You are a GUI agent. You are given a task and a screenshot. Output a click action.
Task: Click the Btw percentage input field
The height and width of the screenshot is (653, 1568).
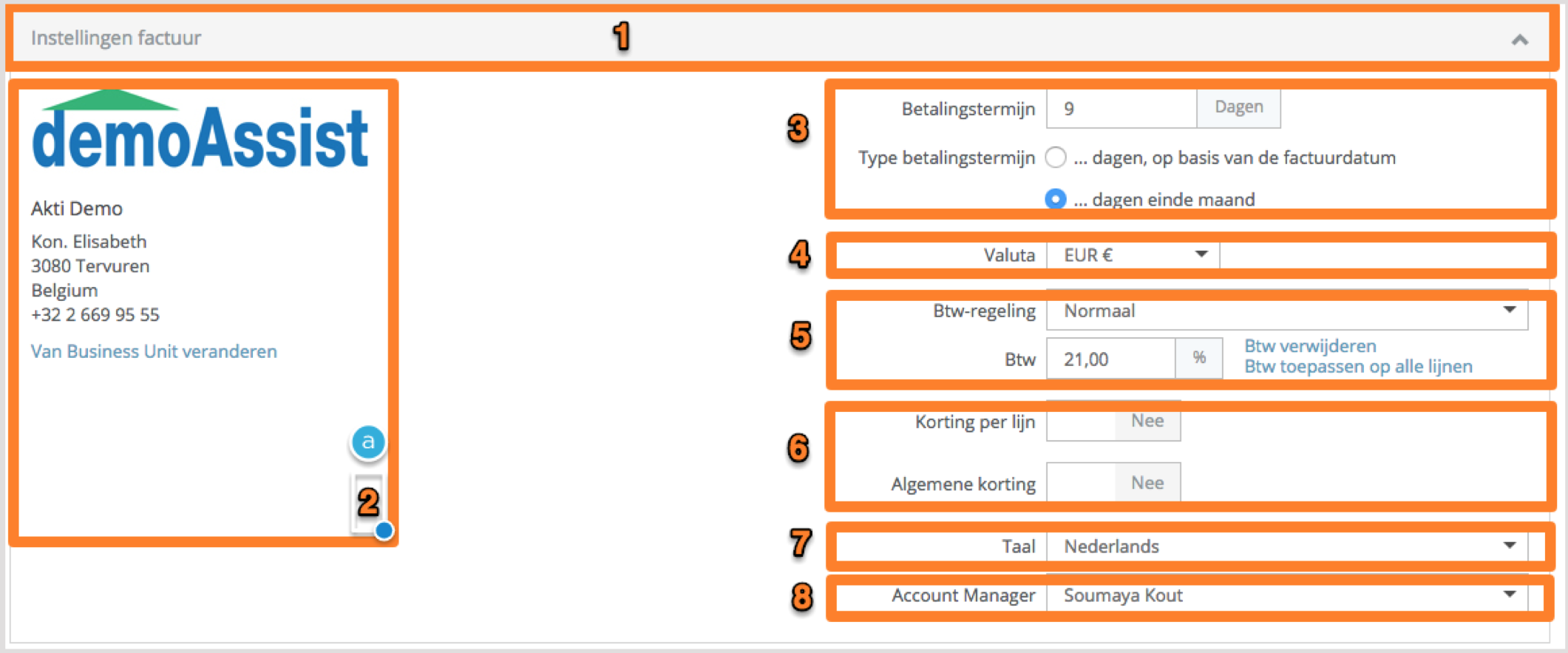click(x=1111, y=359)
